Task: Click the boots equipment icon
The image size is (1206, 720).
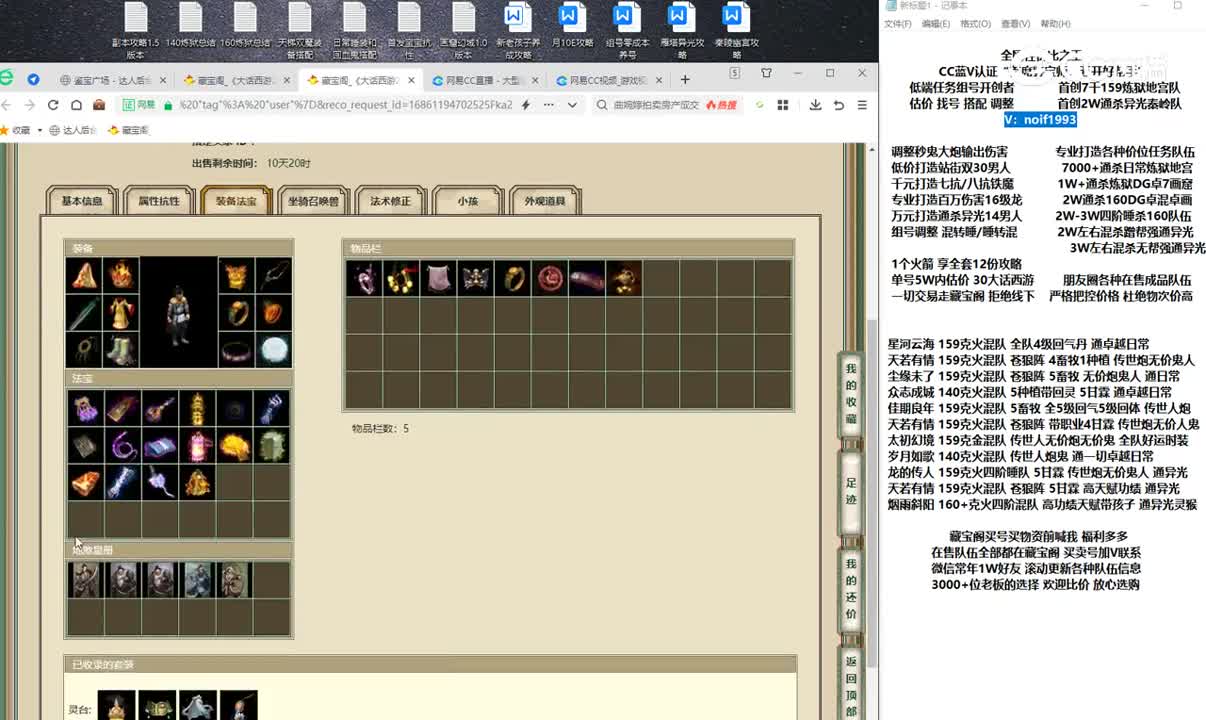Action: coord(121,350)
